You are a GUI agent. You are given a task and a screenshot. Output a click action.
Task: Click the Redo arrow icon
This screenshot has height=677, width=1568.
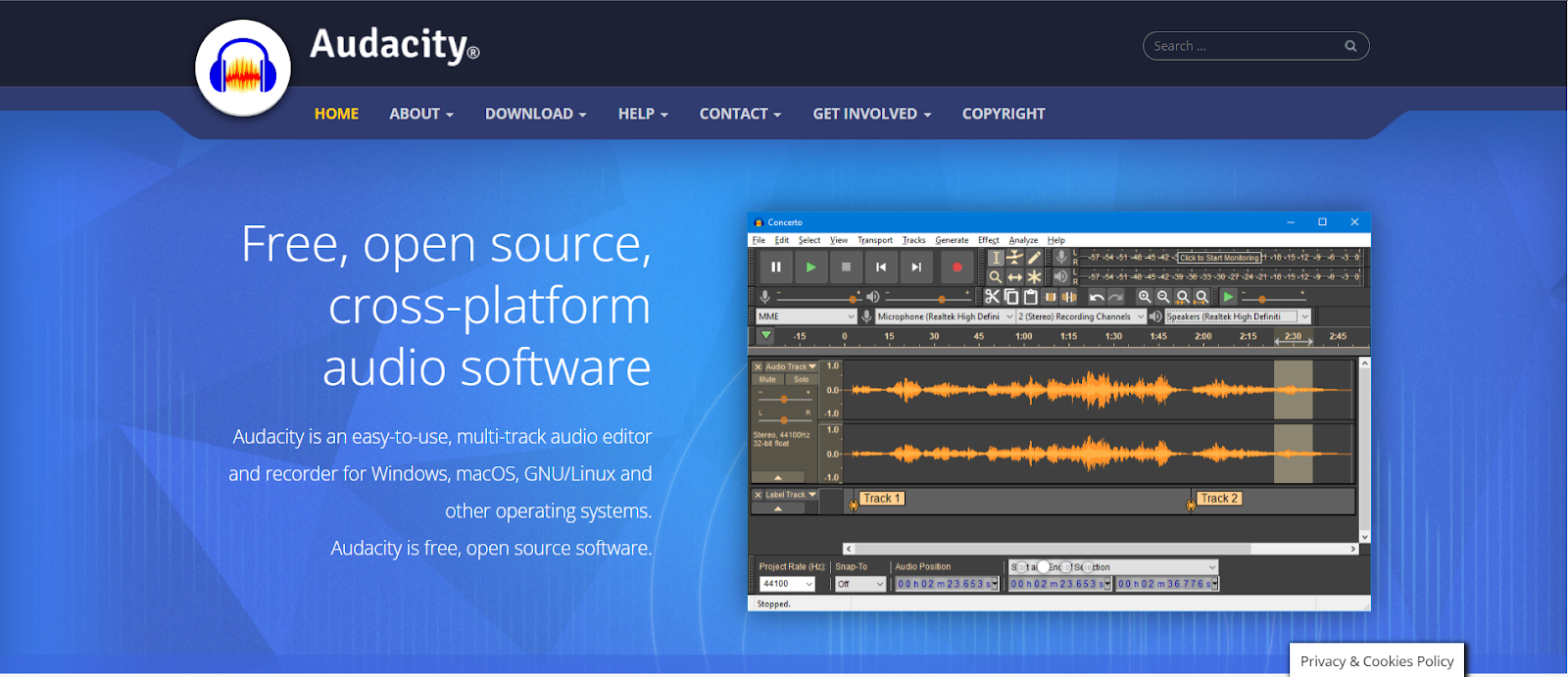(1115, 297)
